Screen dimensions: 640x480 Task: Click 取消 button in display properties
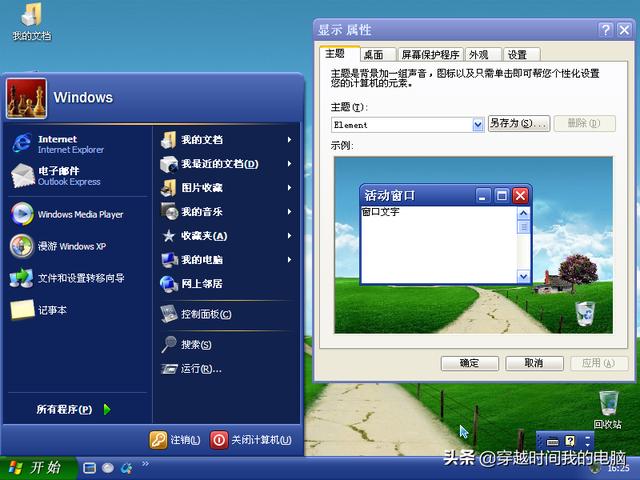coord(534,363)
